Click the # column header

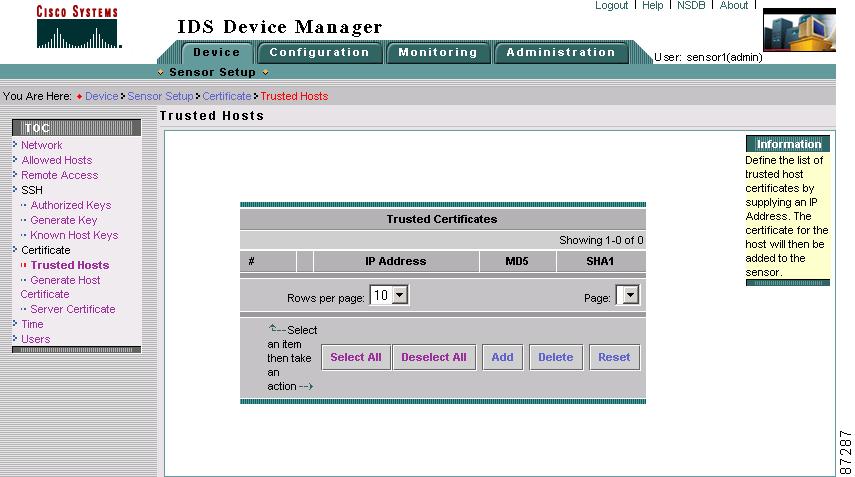(268, 261)
